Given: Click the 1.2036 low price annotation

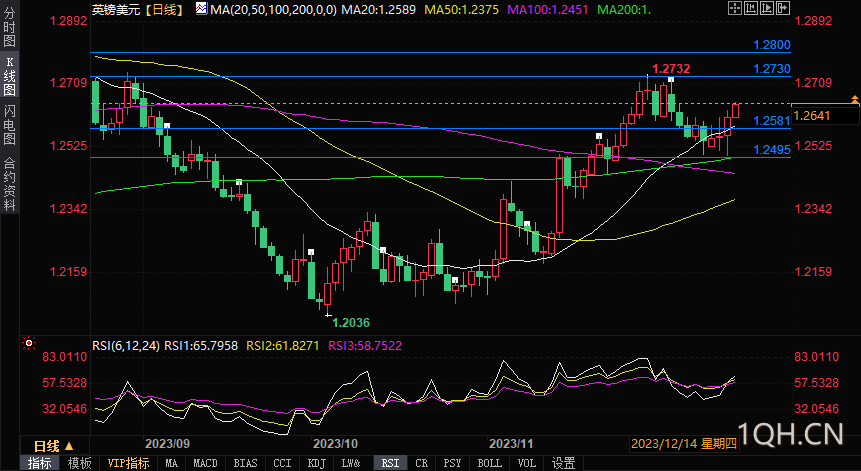Looking at the screenshot, I should [x=351, y=323].
